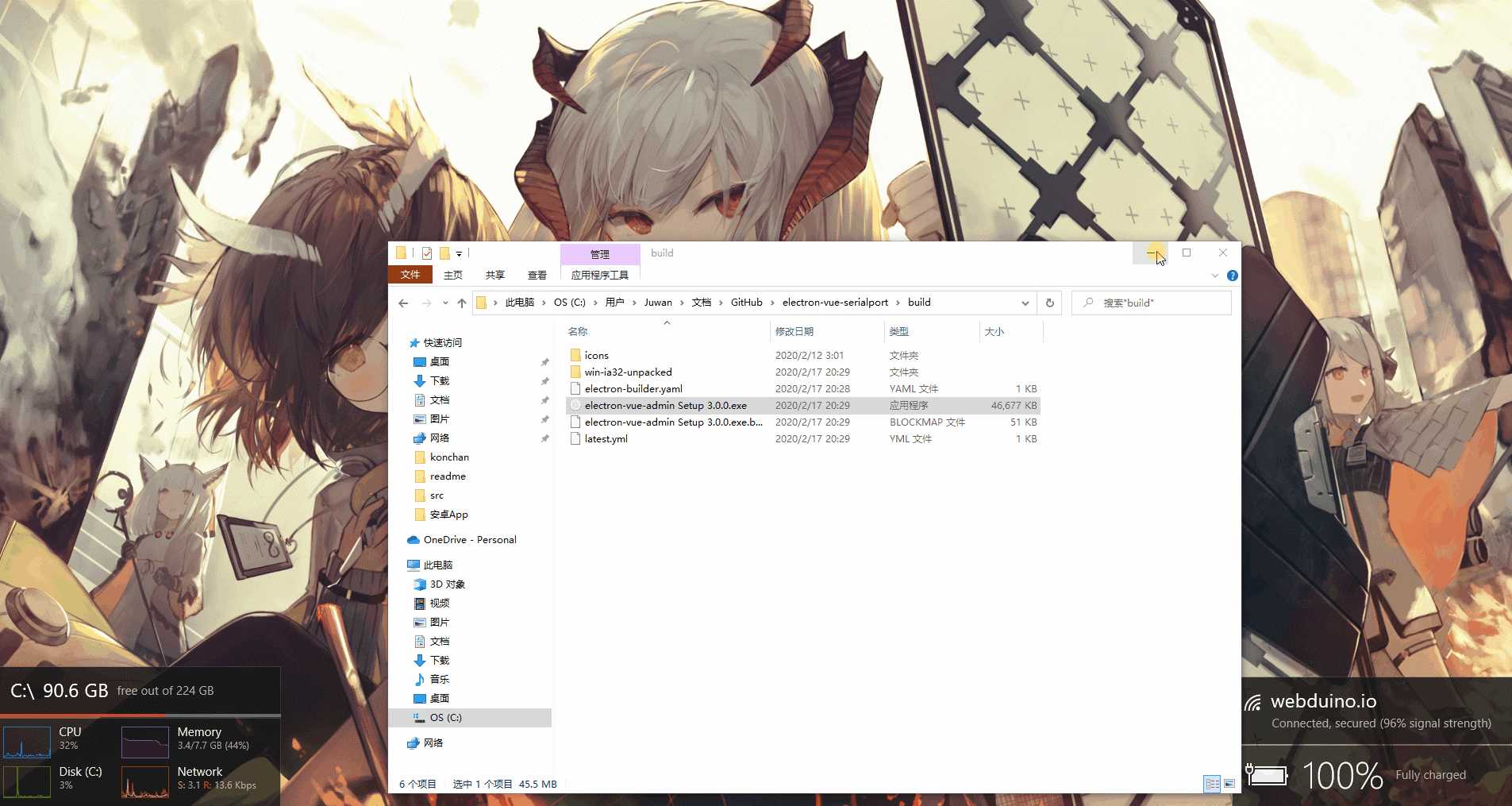Viewport: 1512px width, 806px height.
Task: Open the readme folder in sidebar
Action: (x=448, y=476)
